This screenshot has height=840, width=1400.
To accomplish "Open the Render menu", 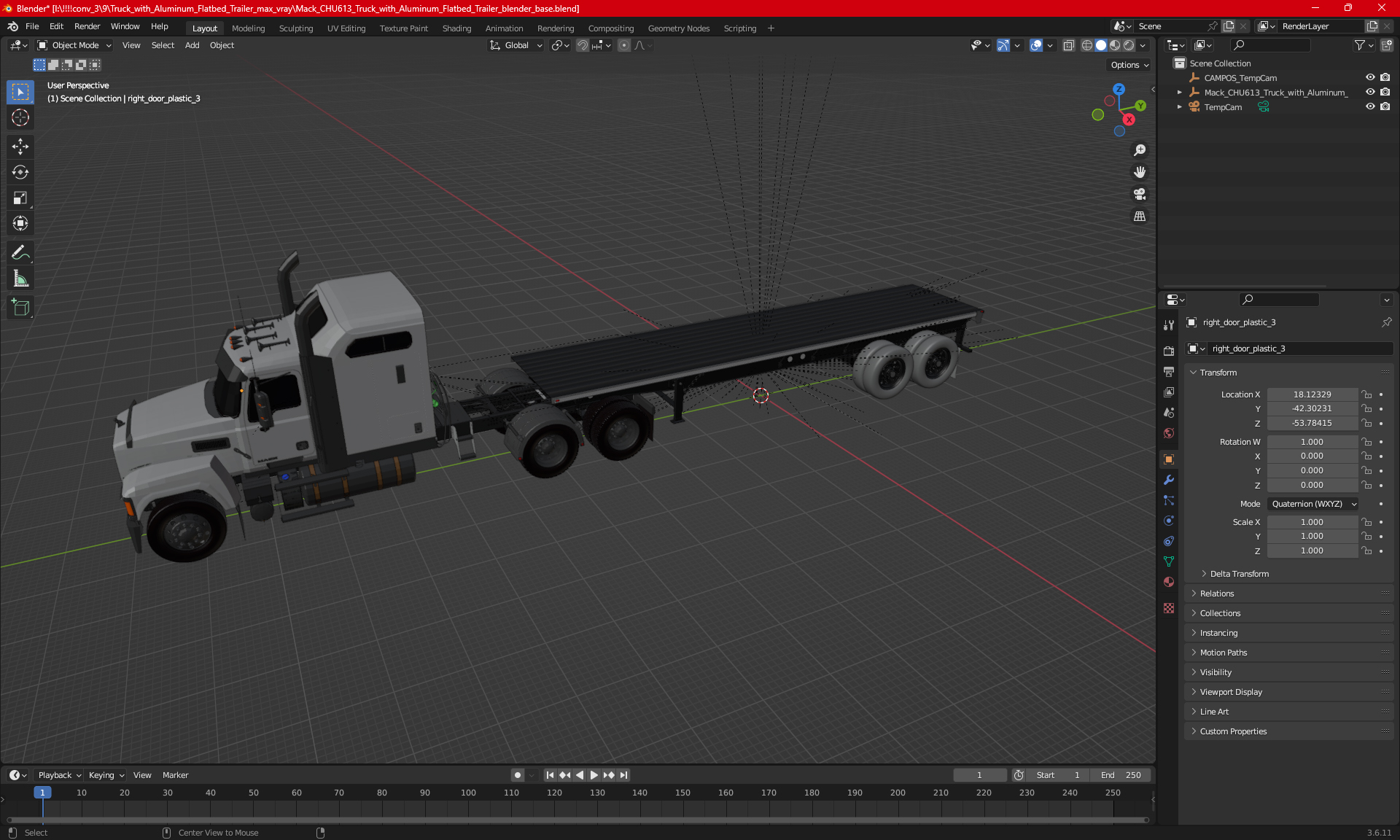I will 87,26.
